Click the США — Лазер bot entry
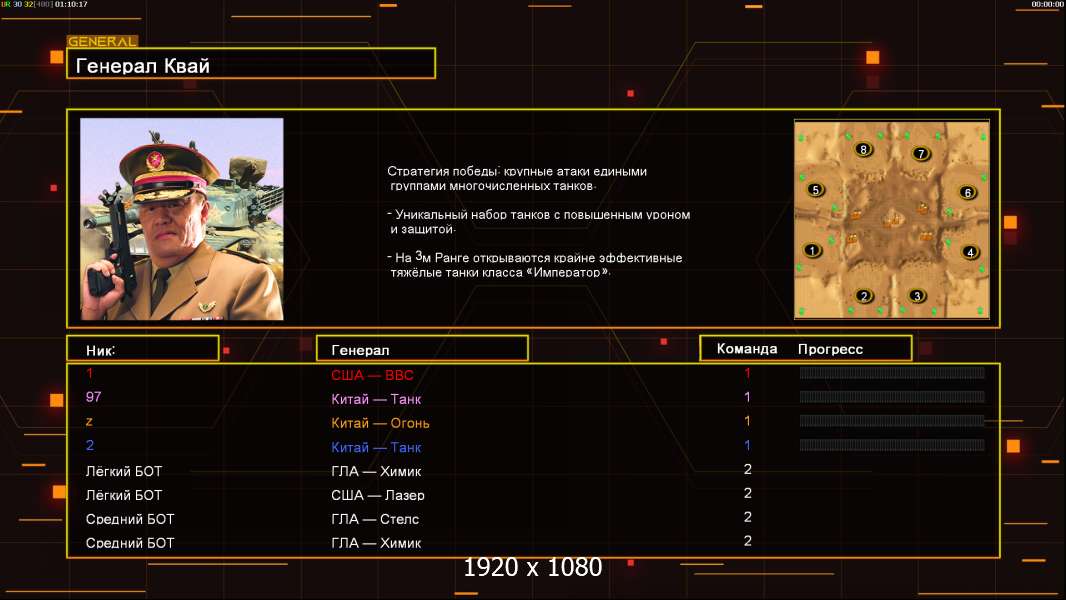 [x=378, y=495]
